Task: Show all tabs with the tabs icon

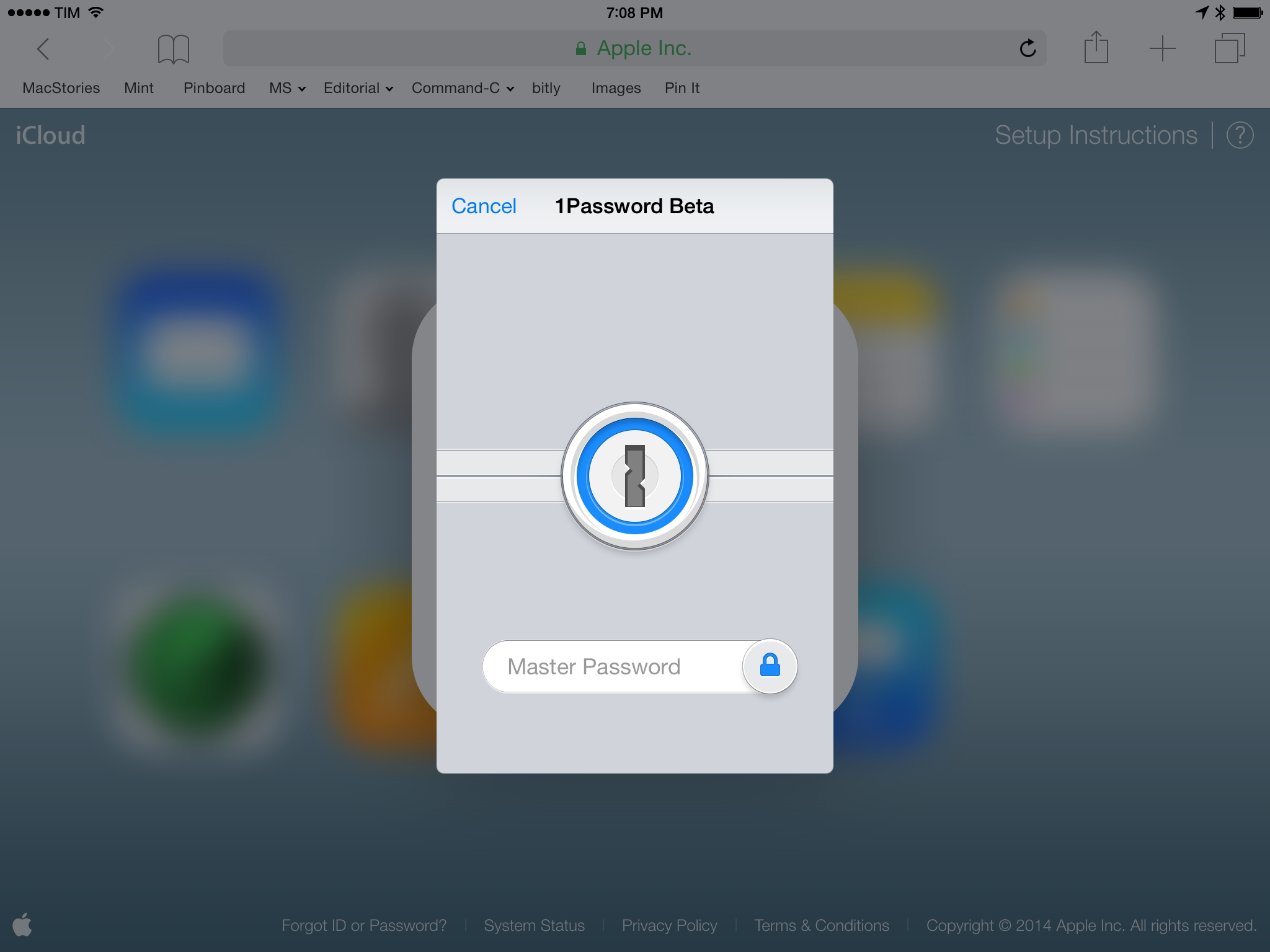Action: pos(1230,48)
